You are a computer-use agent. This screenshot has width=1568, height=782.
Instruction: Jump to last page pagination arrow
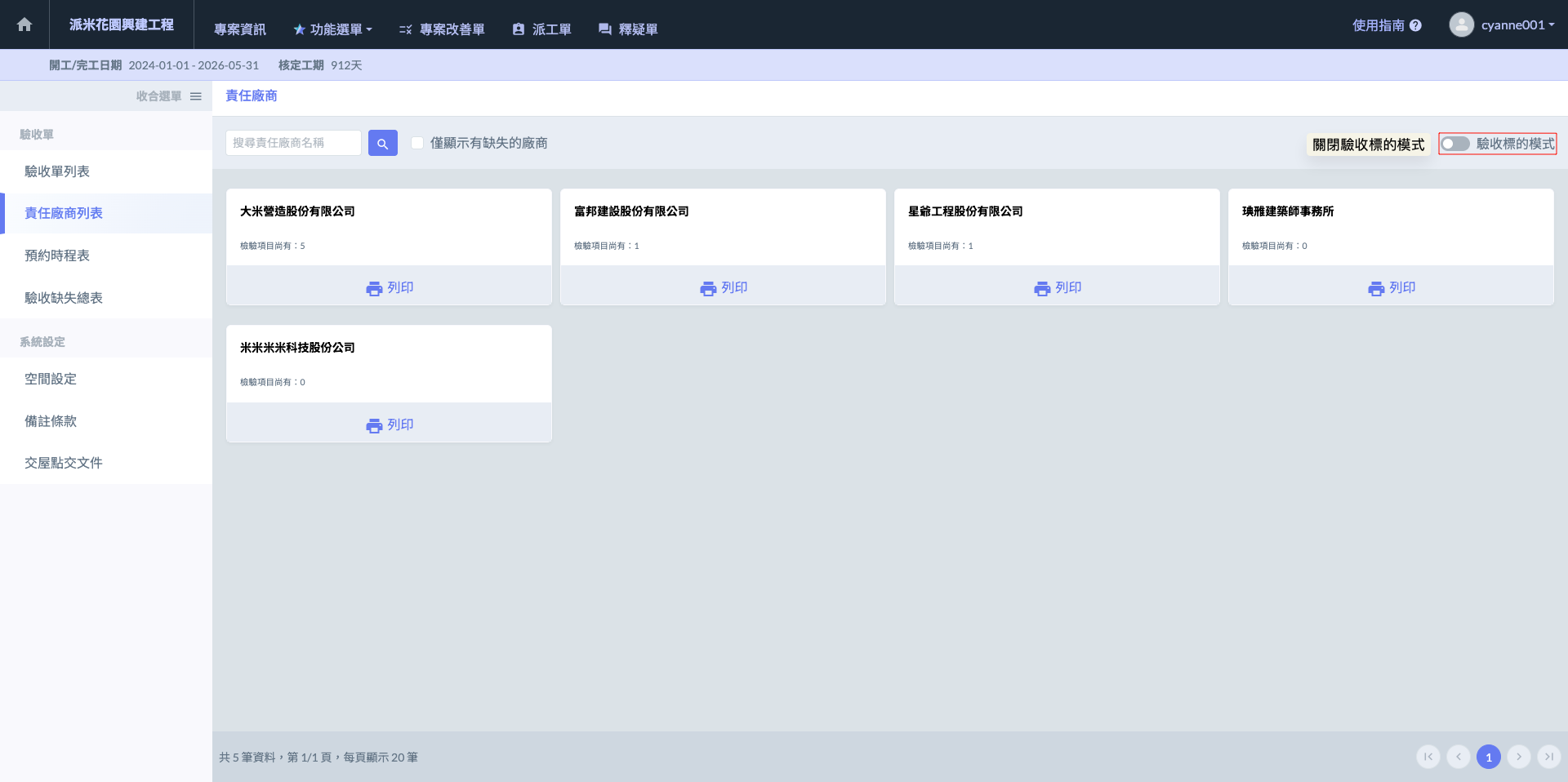tap(1548, 757)
